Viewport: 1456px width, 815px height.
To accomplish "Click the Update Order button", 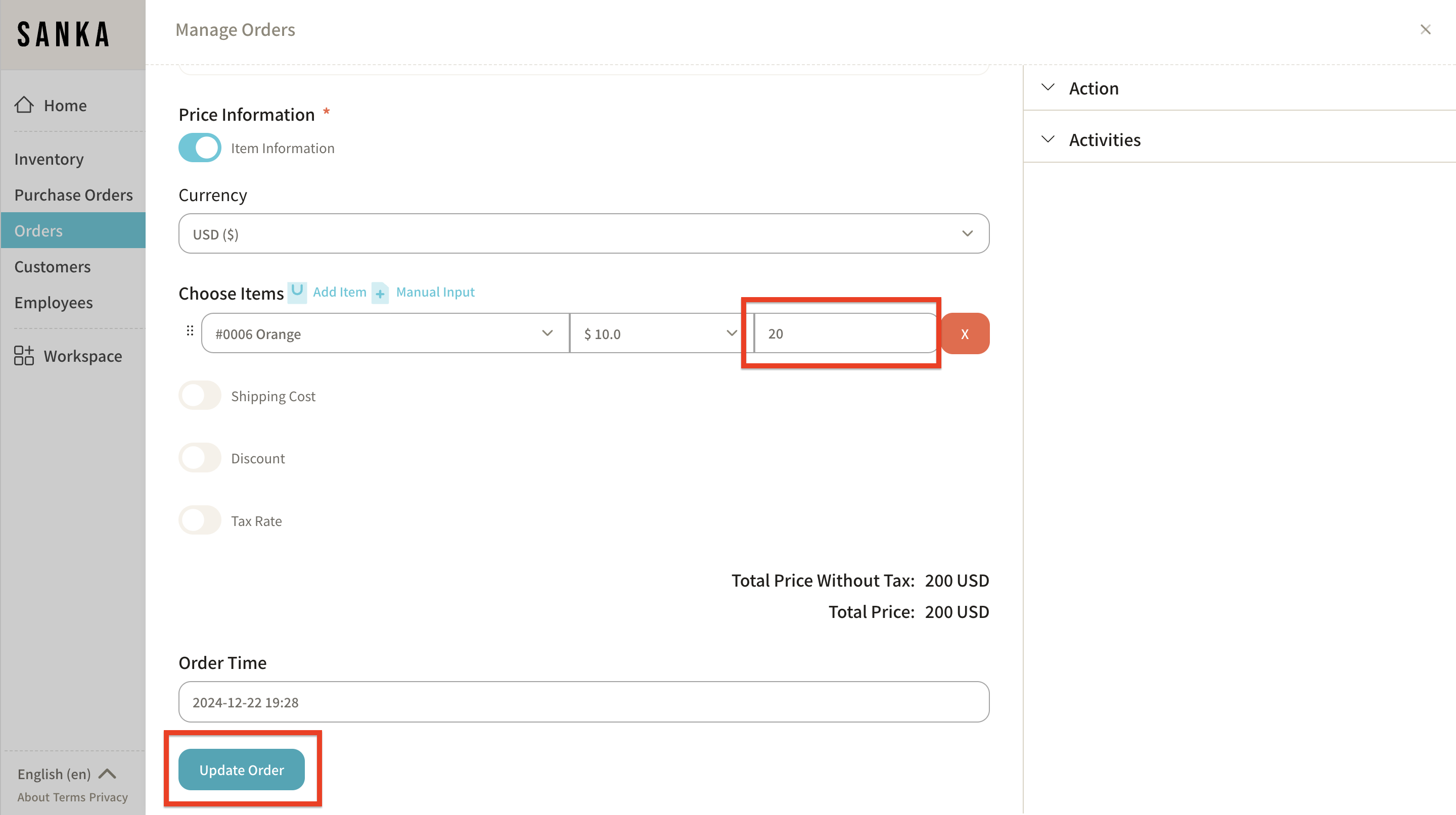I will (241, 770).
